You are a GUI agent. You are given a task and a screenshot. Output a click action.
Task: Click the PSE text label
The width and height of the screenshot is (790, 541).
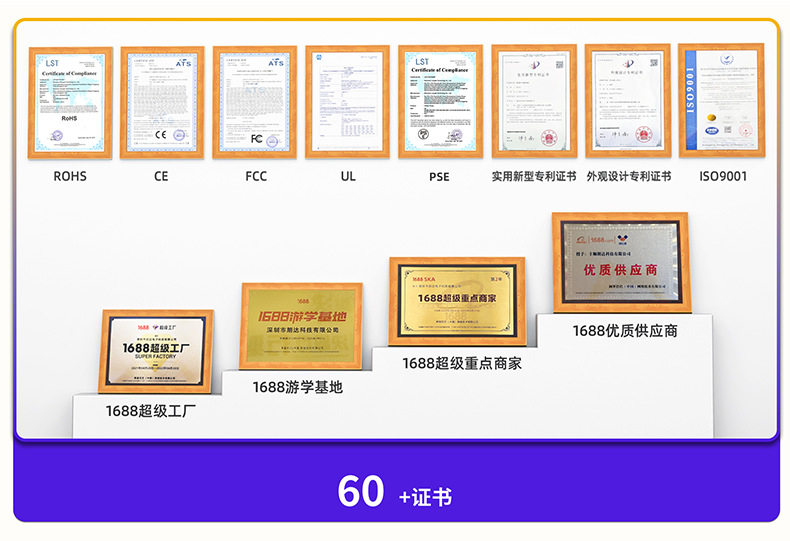tap(439, 177)
